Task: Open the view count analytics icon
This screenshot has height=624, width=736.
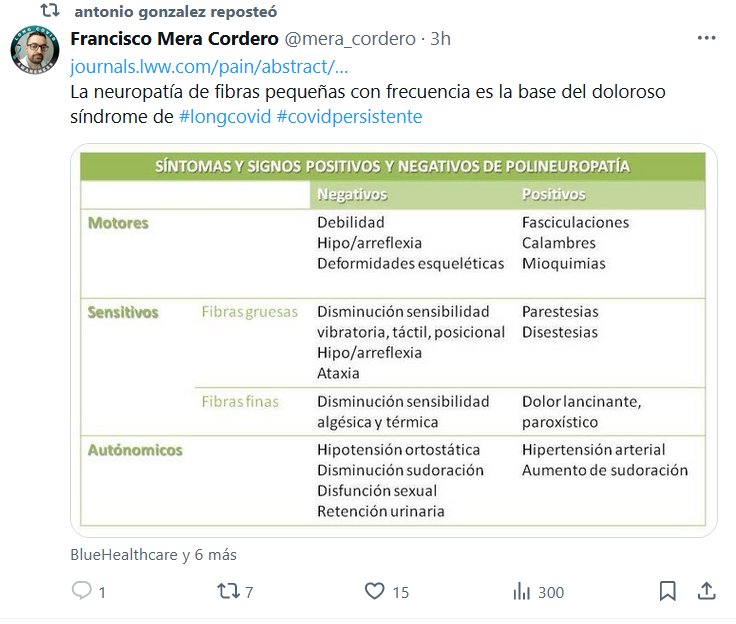Action: 521,592
